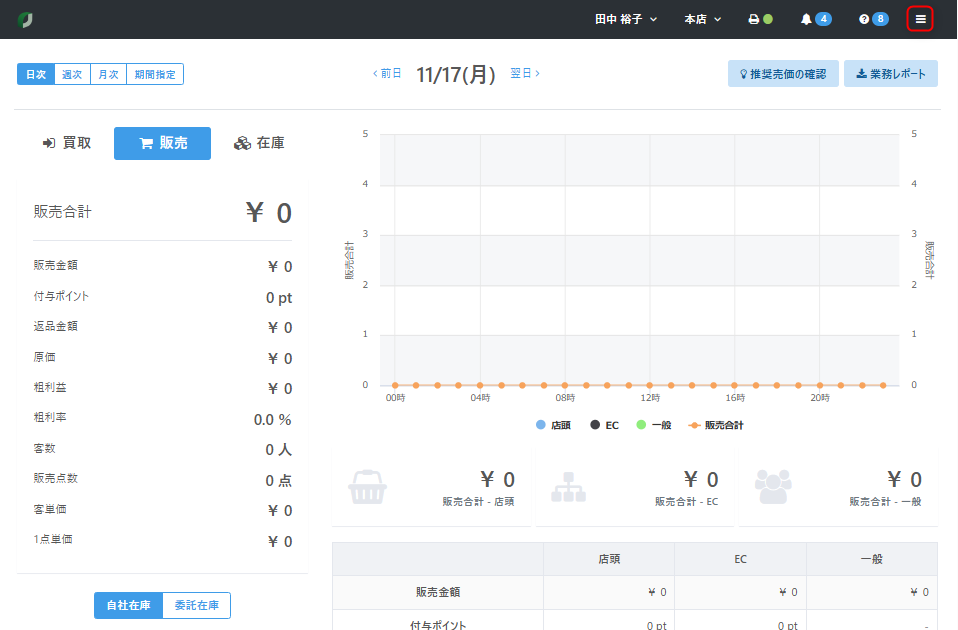Click green printer status dot

point(768,20)
